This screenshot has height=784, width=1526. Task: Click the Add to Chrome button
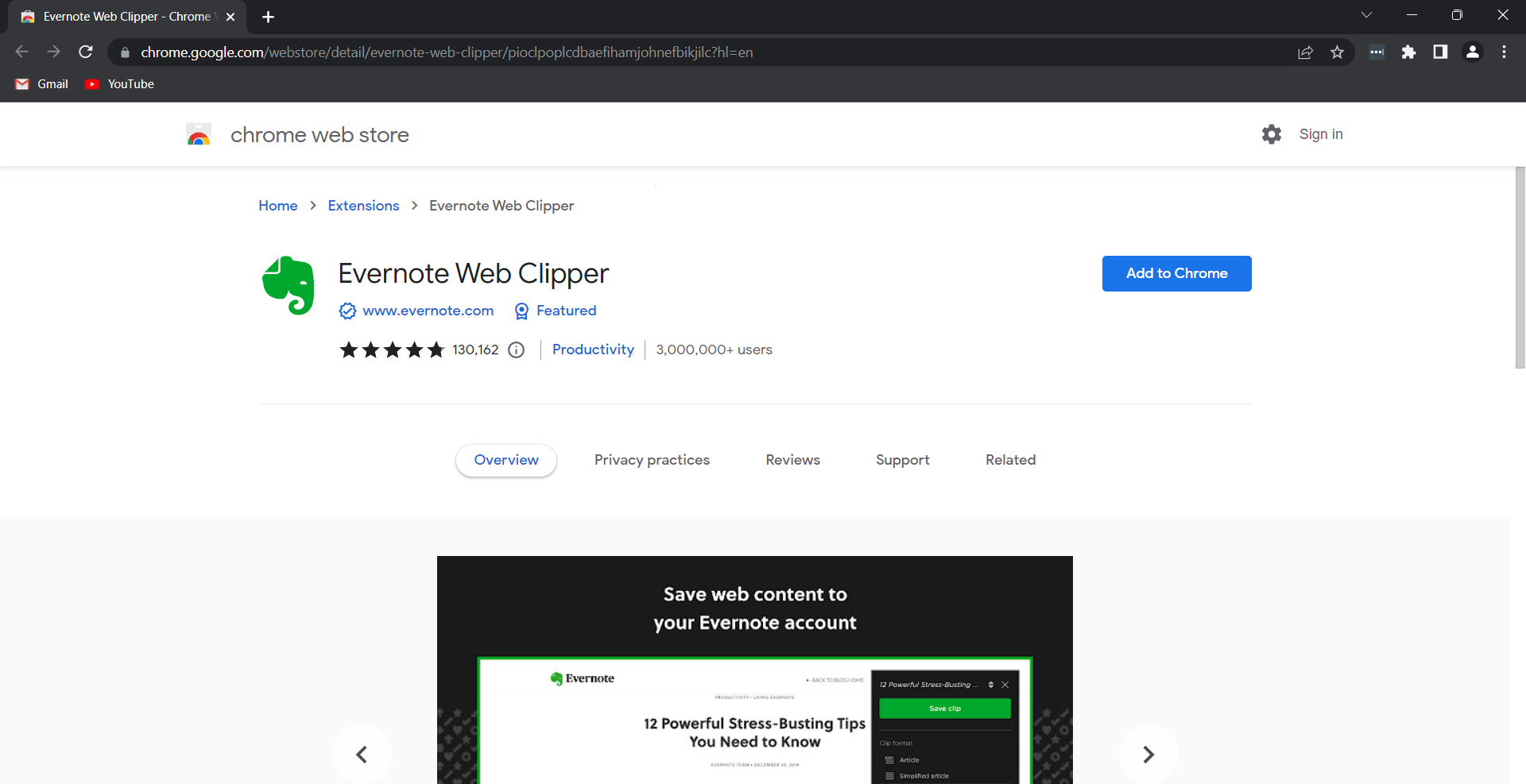[1176, 273]
